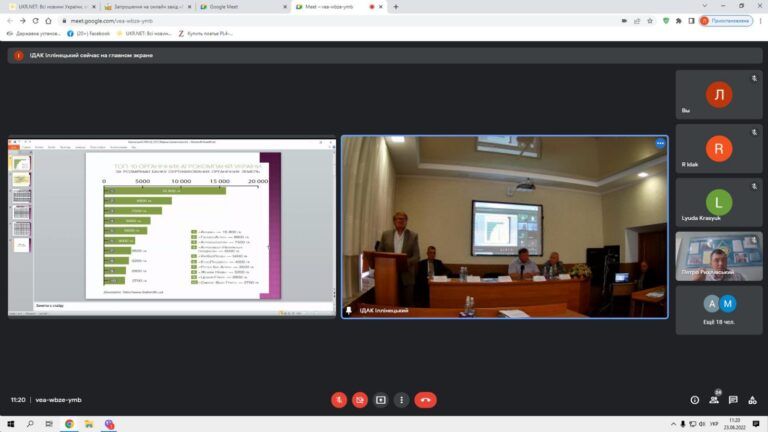
Task: Open the Windows Start menu
Action: (9, 424)
